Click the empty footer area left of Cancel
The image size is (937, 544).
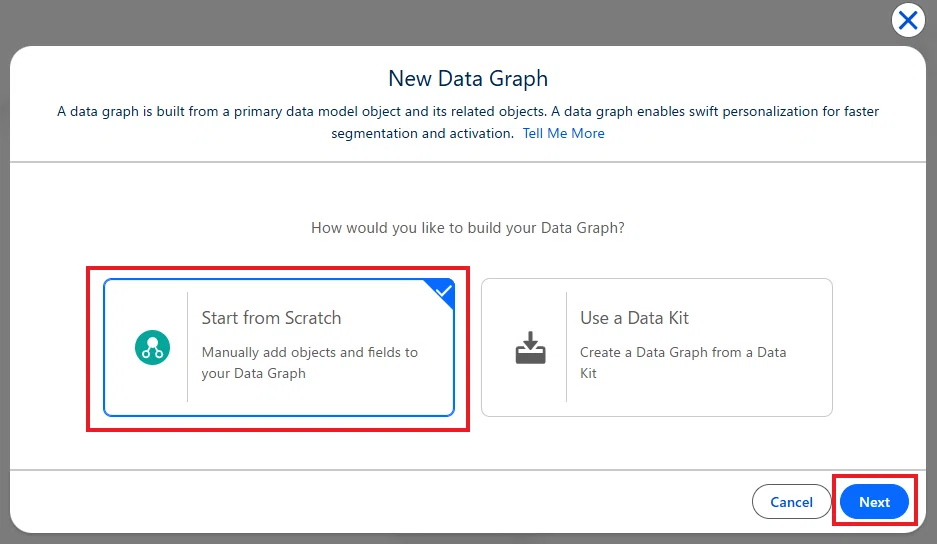[376, 502]
